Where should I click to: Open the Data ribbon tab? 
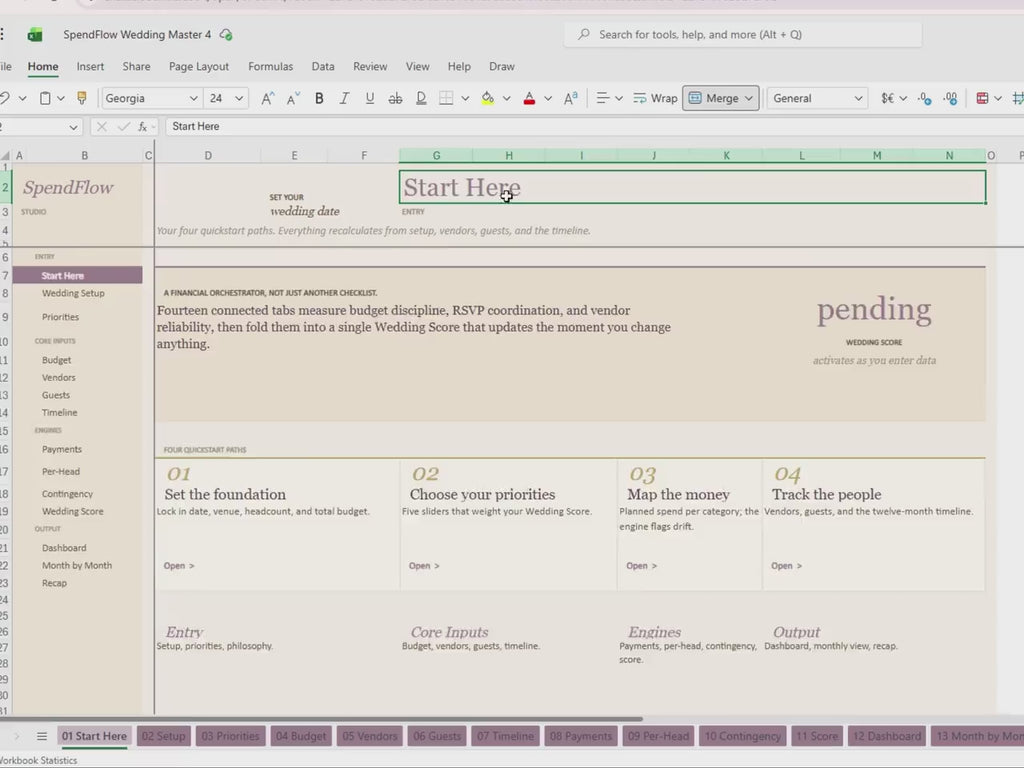point(323,67)
